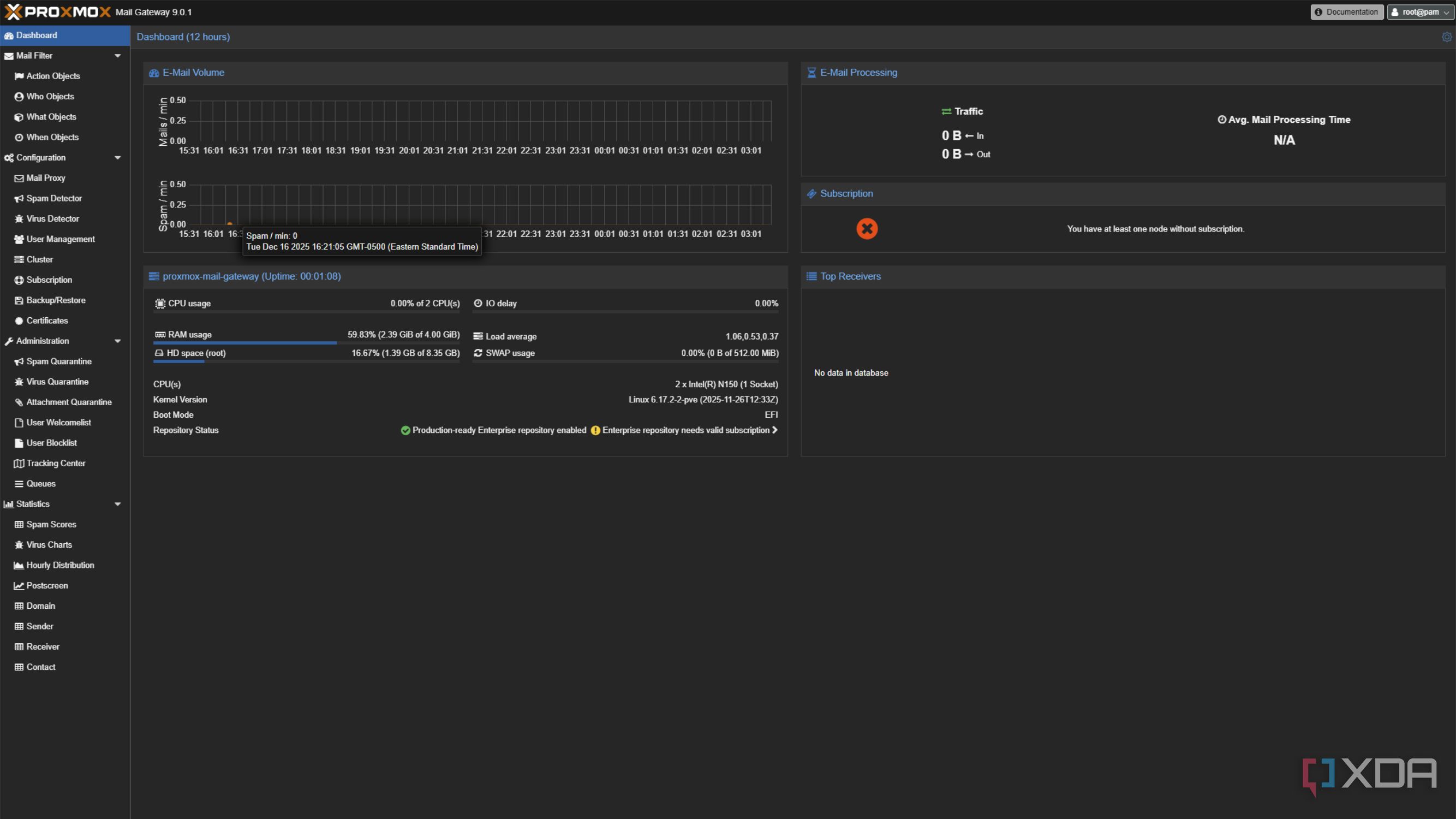Click the Who Objects user icon
This screenshot has height=819, width=1456.
tap(19, 96)
